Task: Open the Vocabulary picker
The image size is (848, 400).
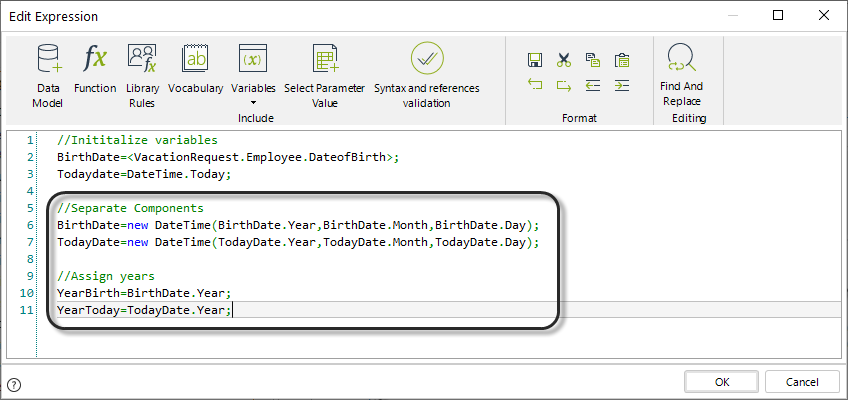Action: 195,69
